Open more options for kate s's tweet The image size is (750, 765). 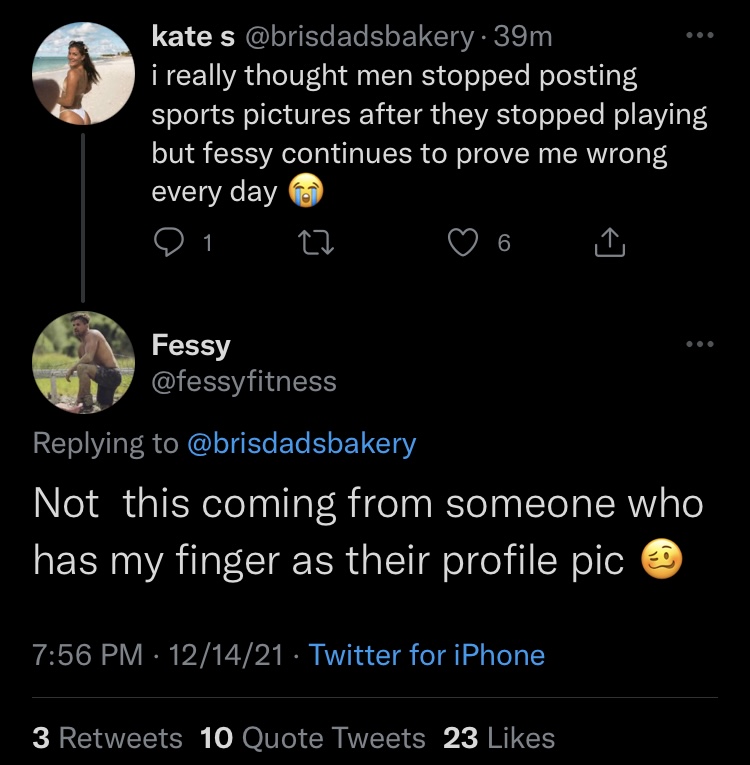(700, 35)
